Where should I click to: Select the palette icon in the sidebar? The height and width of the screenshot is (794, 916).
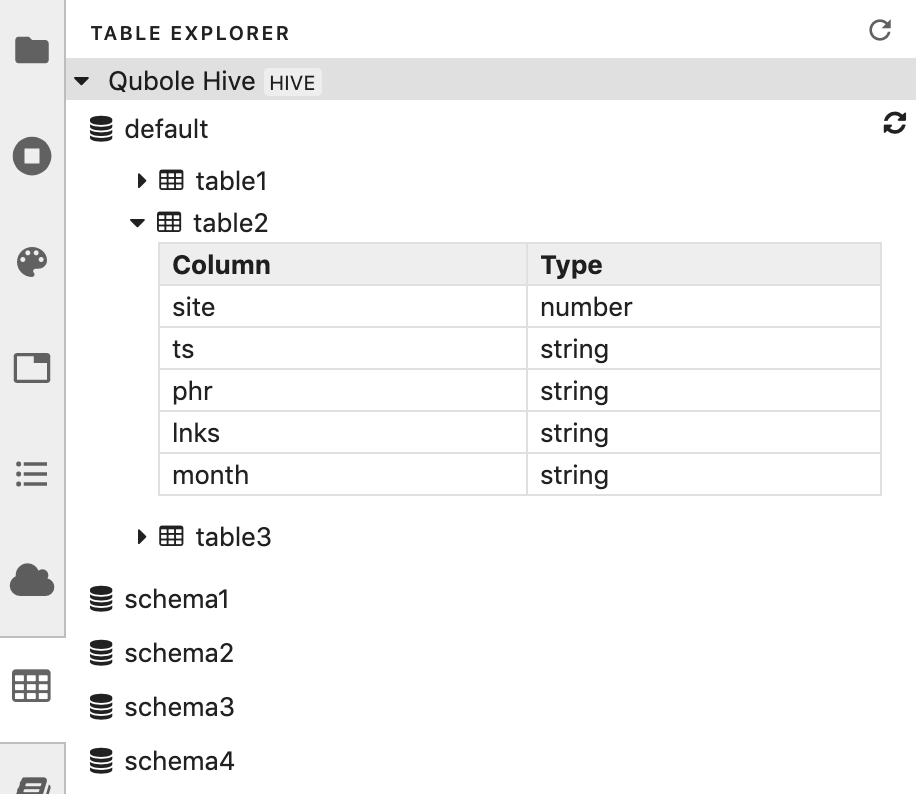coord(31,262)
